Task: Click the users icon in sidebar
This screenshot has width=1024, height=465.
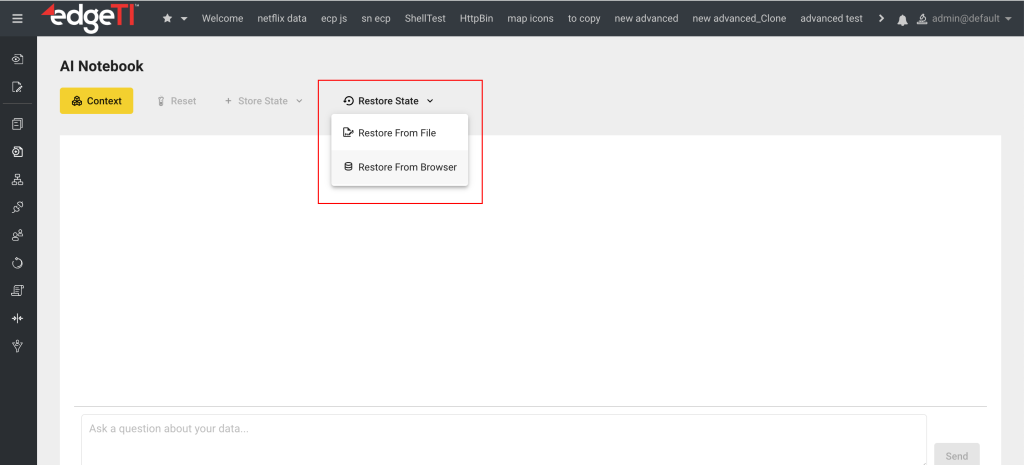Action: [17, 235]
